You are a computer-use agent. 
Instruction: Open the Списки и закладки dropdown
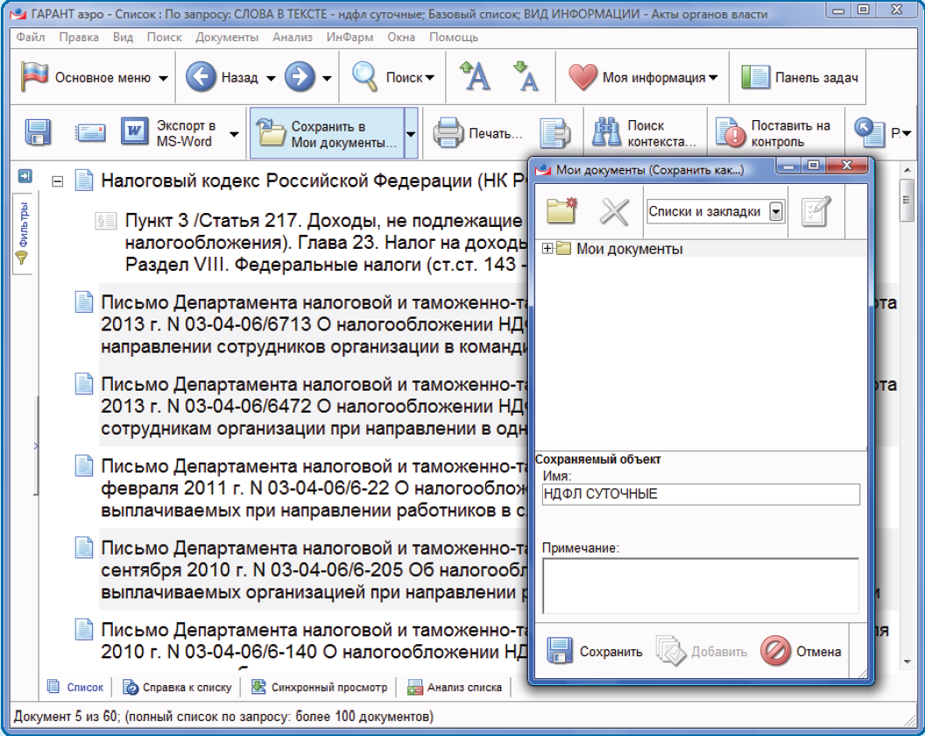[776, 211]
